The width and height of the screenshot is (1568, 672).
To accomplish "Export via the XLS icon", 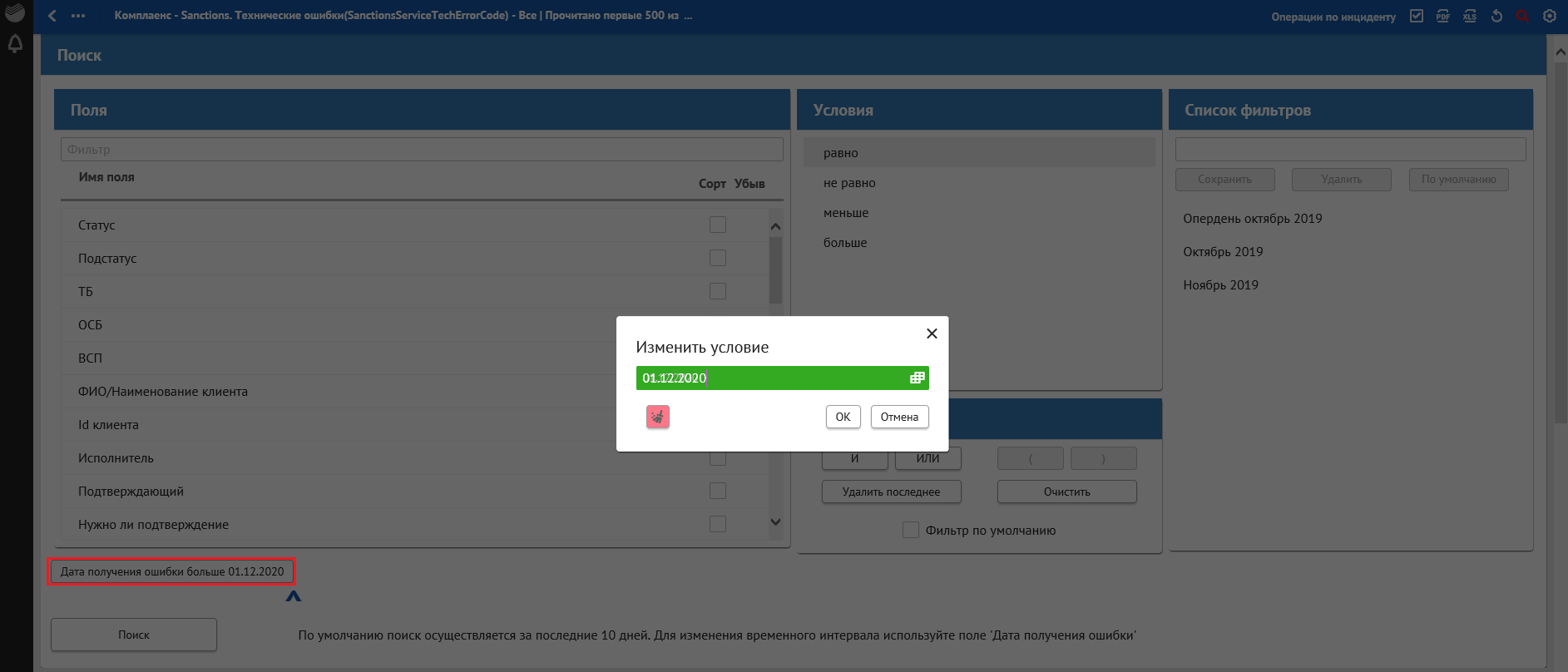I will pos(1470,16).
